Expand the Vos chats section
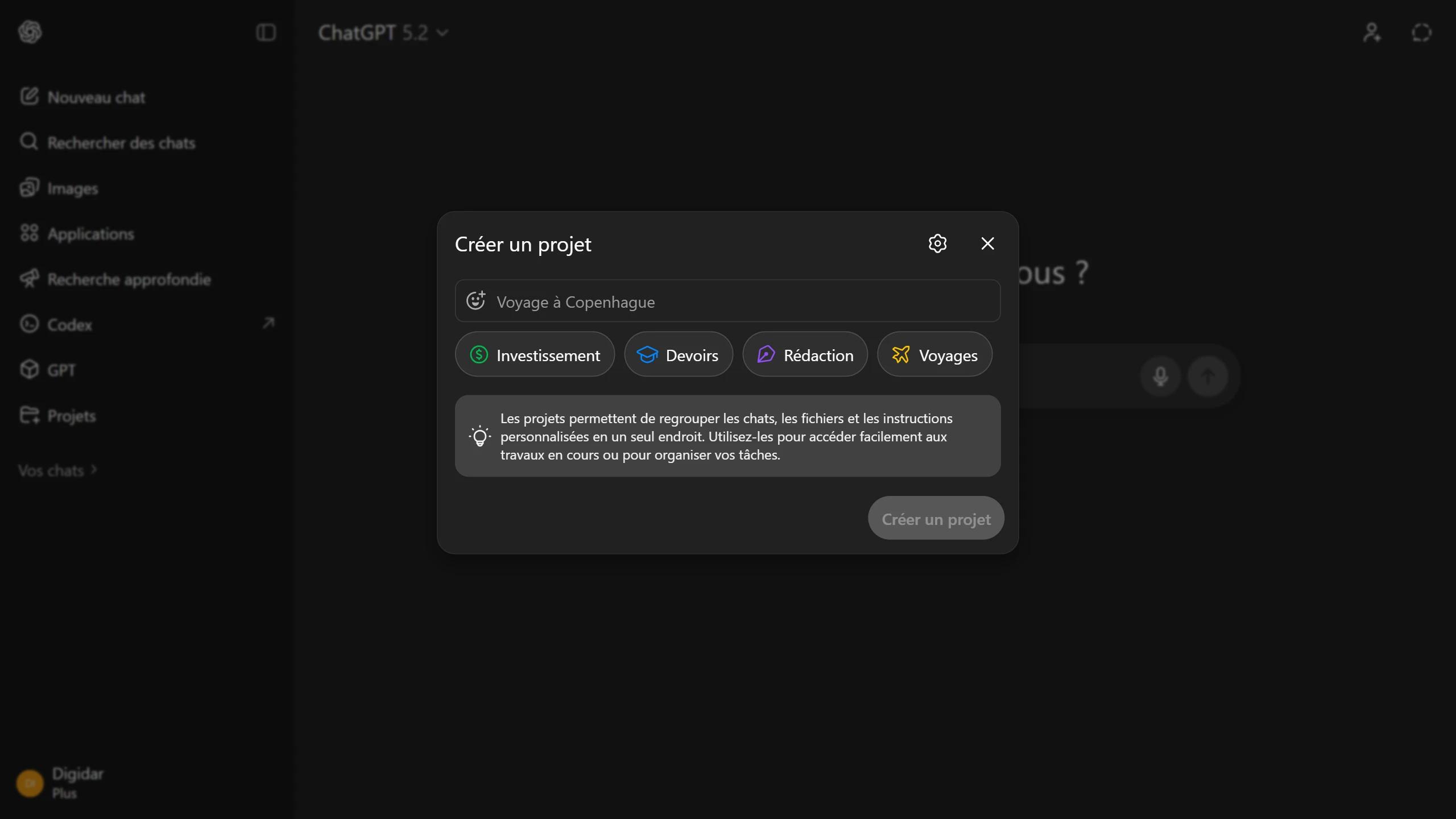This screenshot has width=1456, height=819. tap(57, 470)
